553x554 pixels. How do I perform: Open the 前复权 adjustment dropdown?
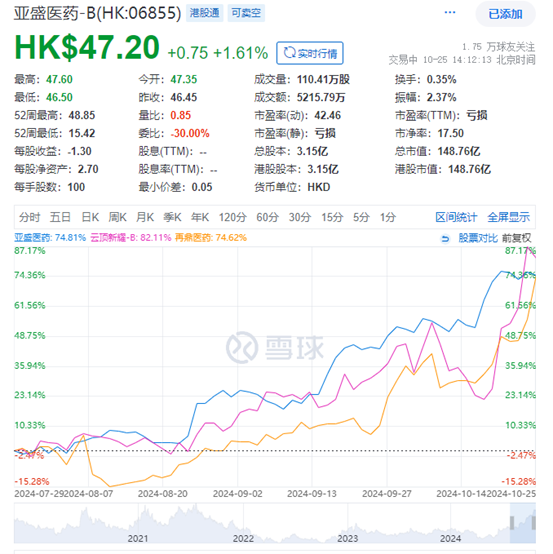[517, 238]
